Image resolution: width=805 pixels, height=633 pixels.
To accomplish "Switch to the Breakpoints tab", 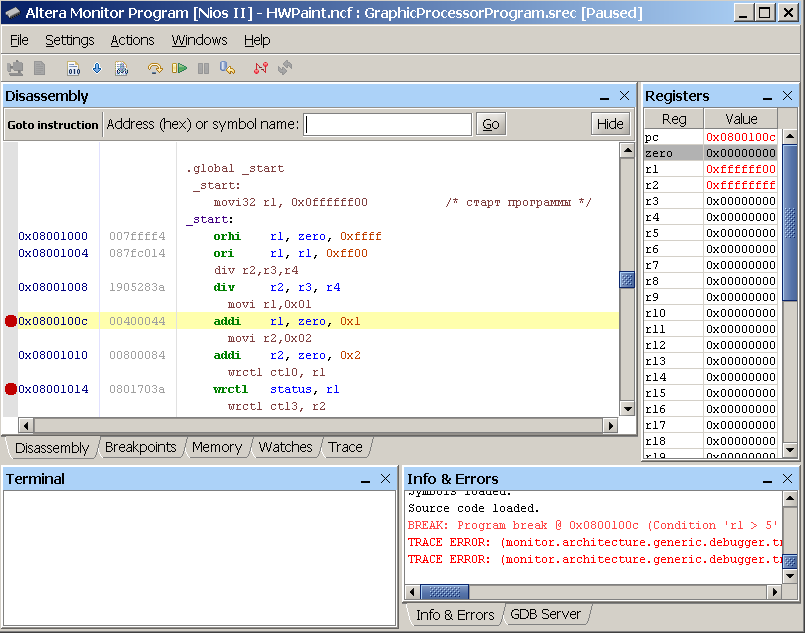I will 140,448.
